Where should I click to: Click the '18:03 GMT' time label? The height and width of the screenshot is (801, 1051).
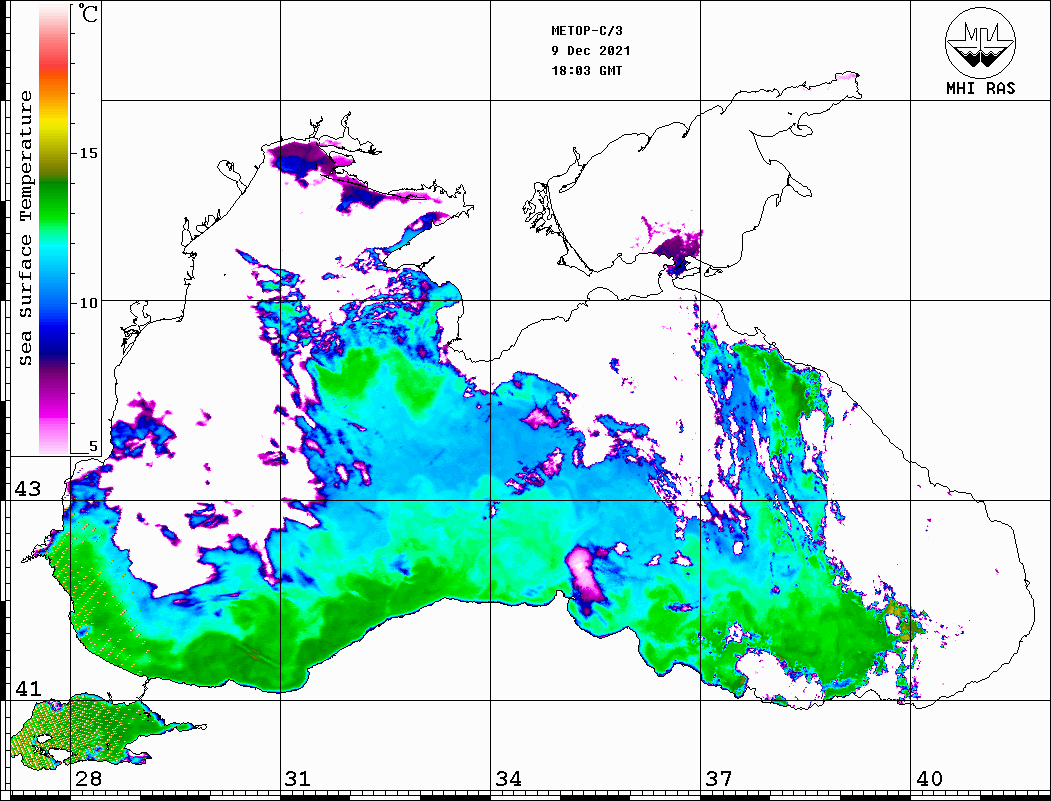pos(586,71)
